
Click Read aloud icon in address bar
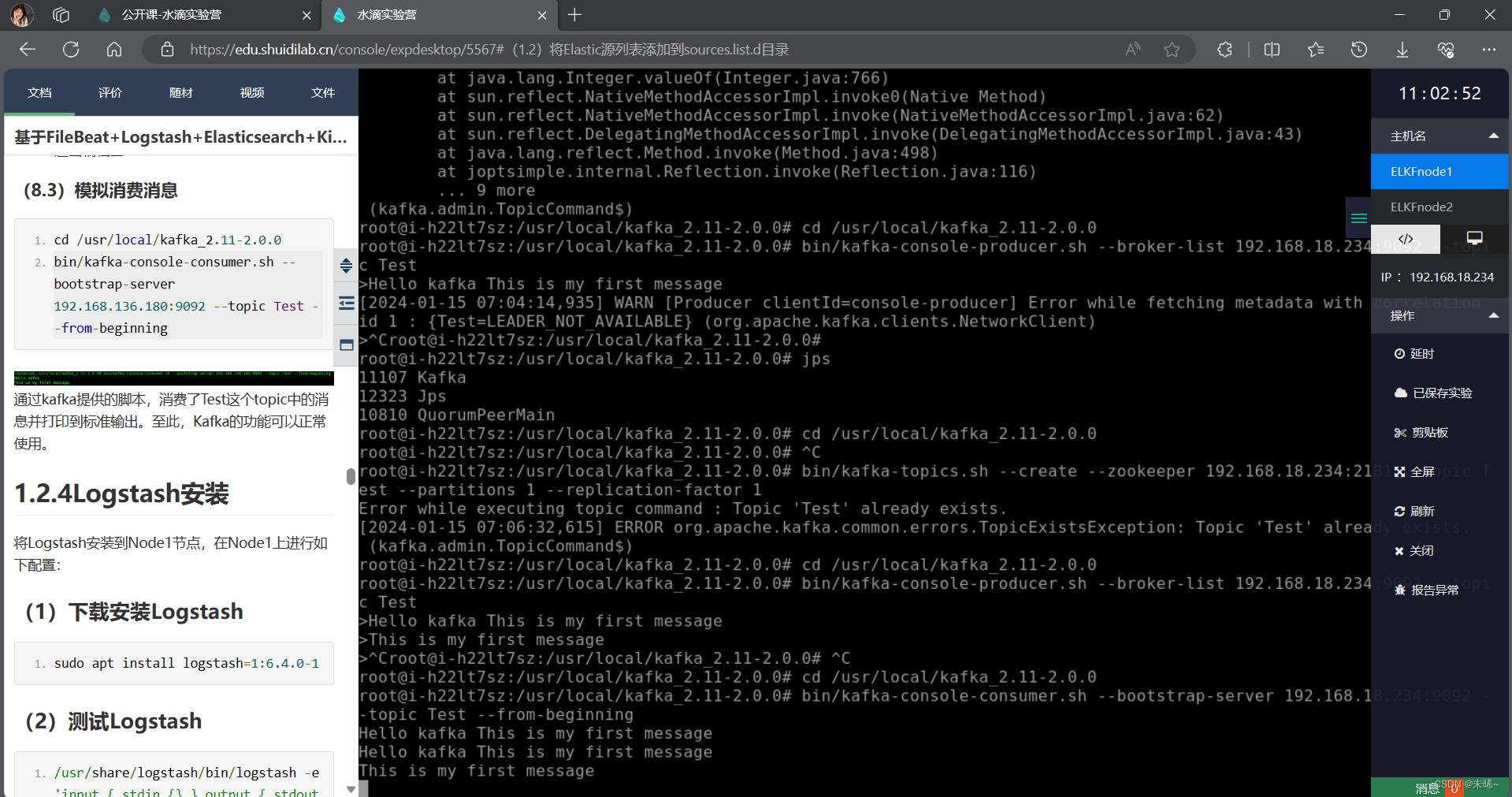click(1133, 50)
